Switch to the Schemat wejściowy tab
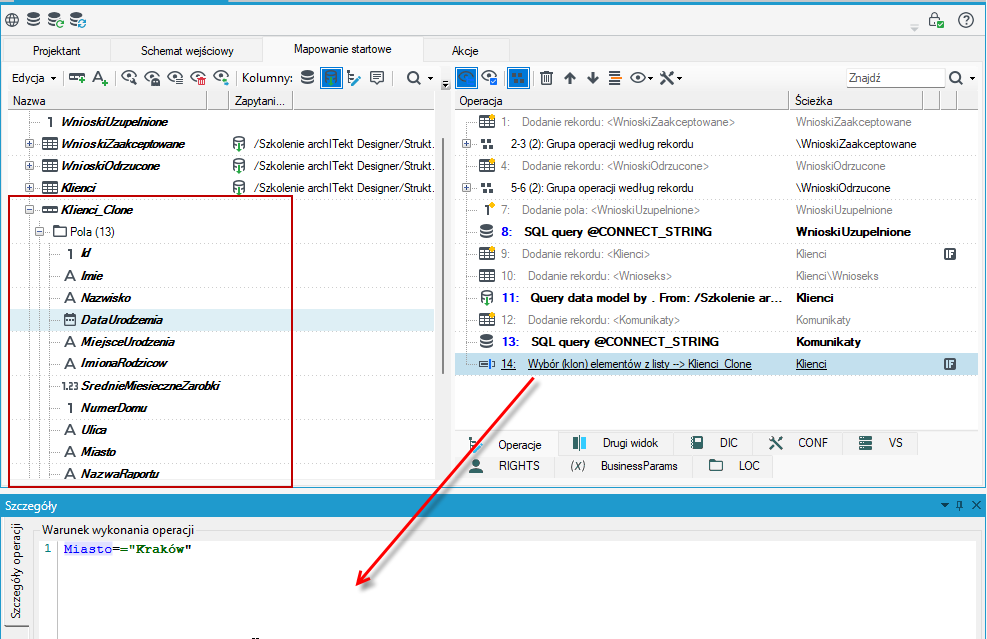Viewport: 987px width, 639px height. [x=187, y=50]
